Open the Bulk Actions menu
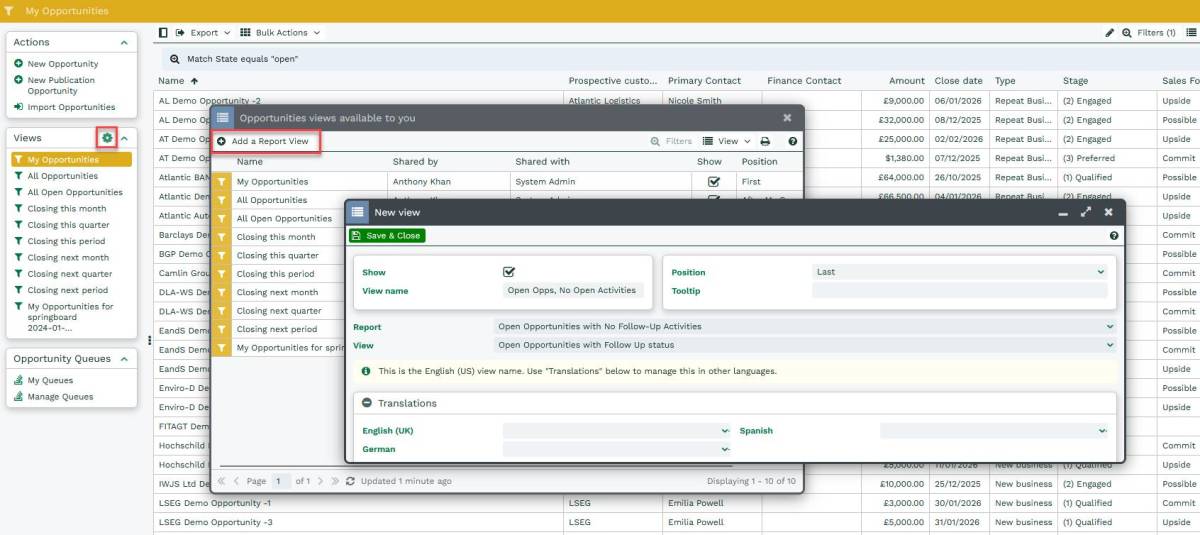This screenshot has height=535, width=1200. click(280, 33)
